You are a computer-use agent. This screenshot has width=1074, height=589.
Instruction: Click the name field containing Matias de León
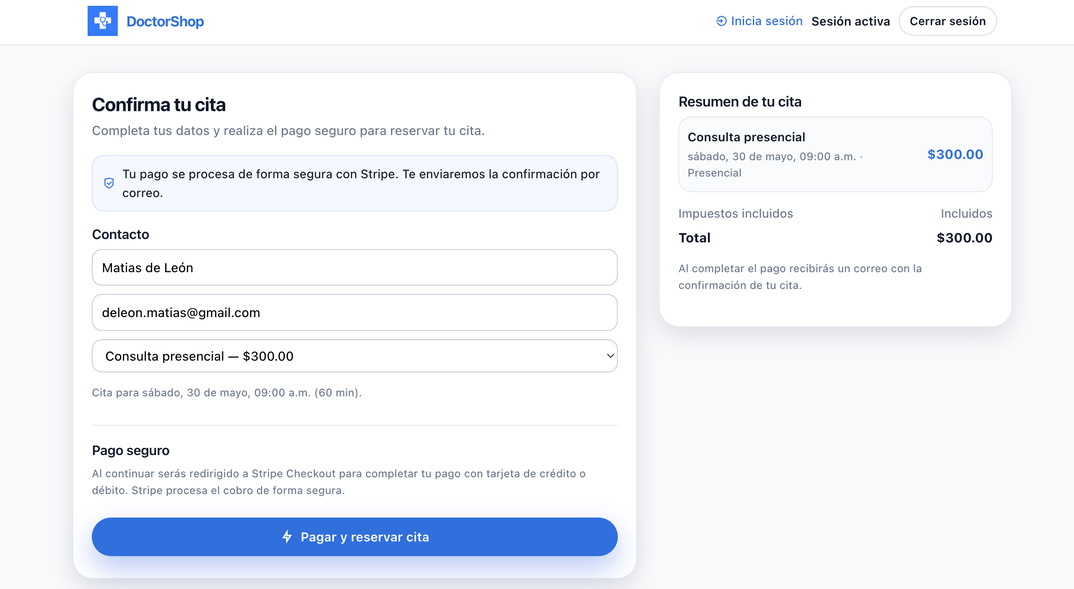click(x=355, y=268)
